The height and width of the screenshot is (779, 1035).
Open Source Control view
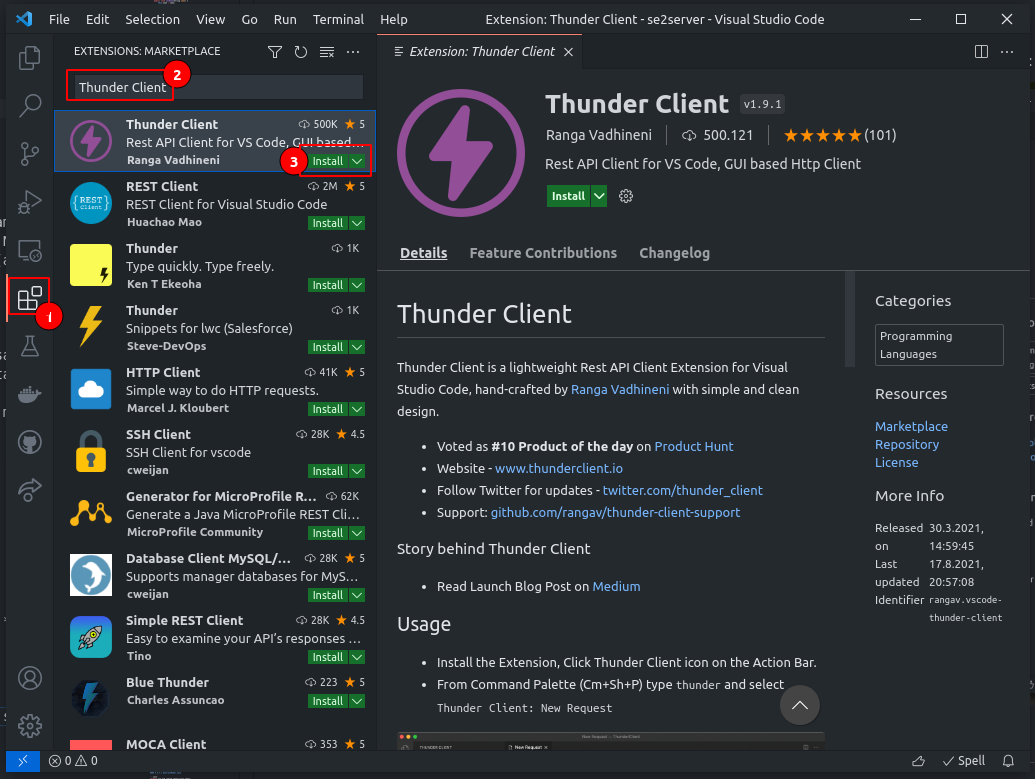tap(29, 154)
